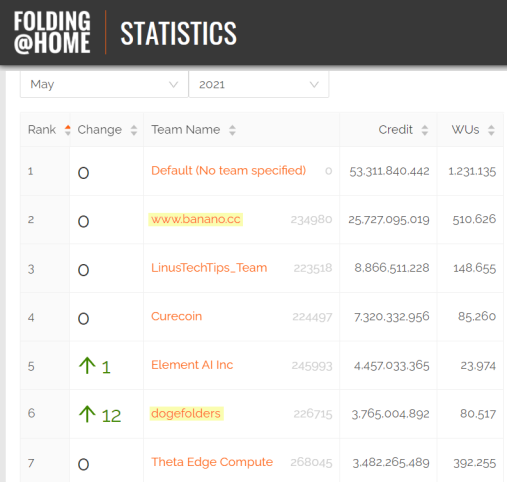Click the Folding@Home logo
The image size is (507, 482).
(x=52, y=32)
